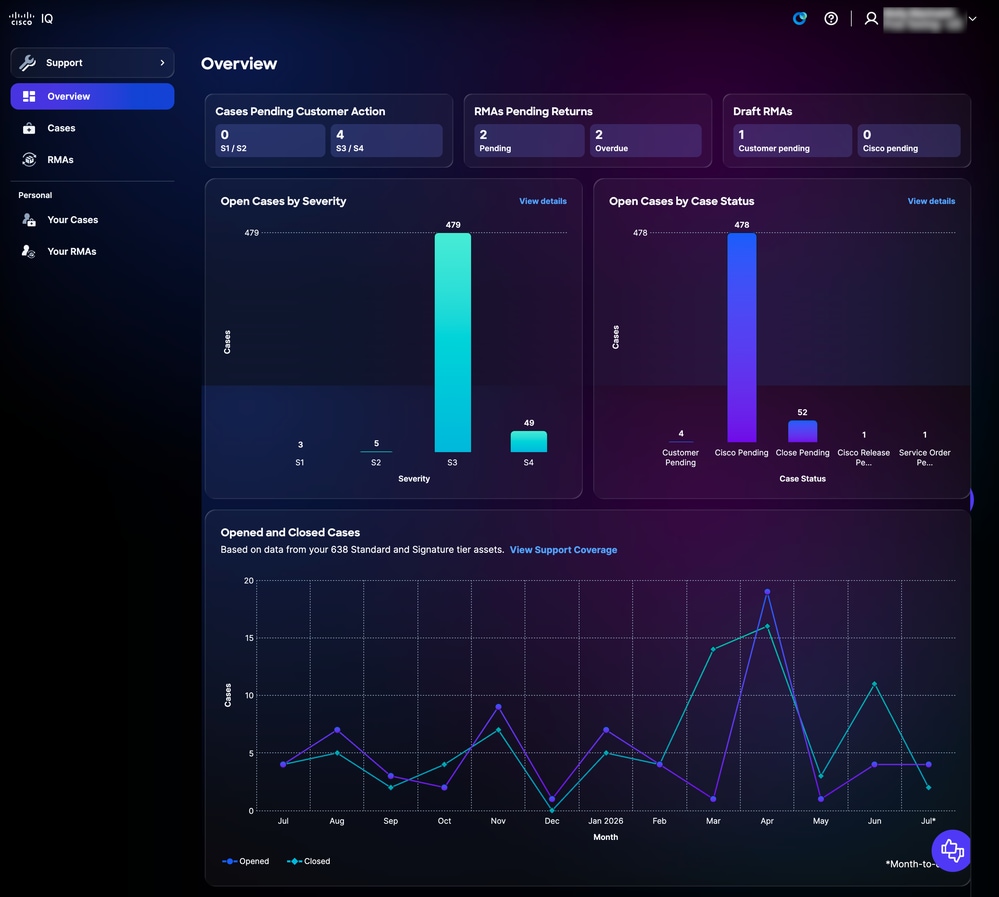This screenshot has width=999, height=897.
Task: Expand the Support menu chevron
Action: (162, 62)
